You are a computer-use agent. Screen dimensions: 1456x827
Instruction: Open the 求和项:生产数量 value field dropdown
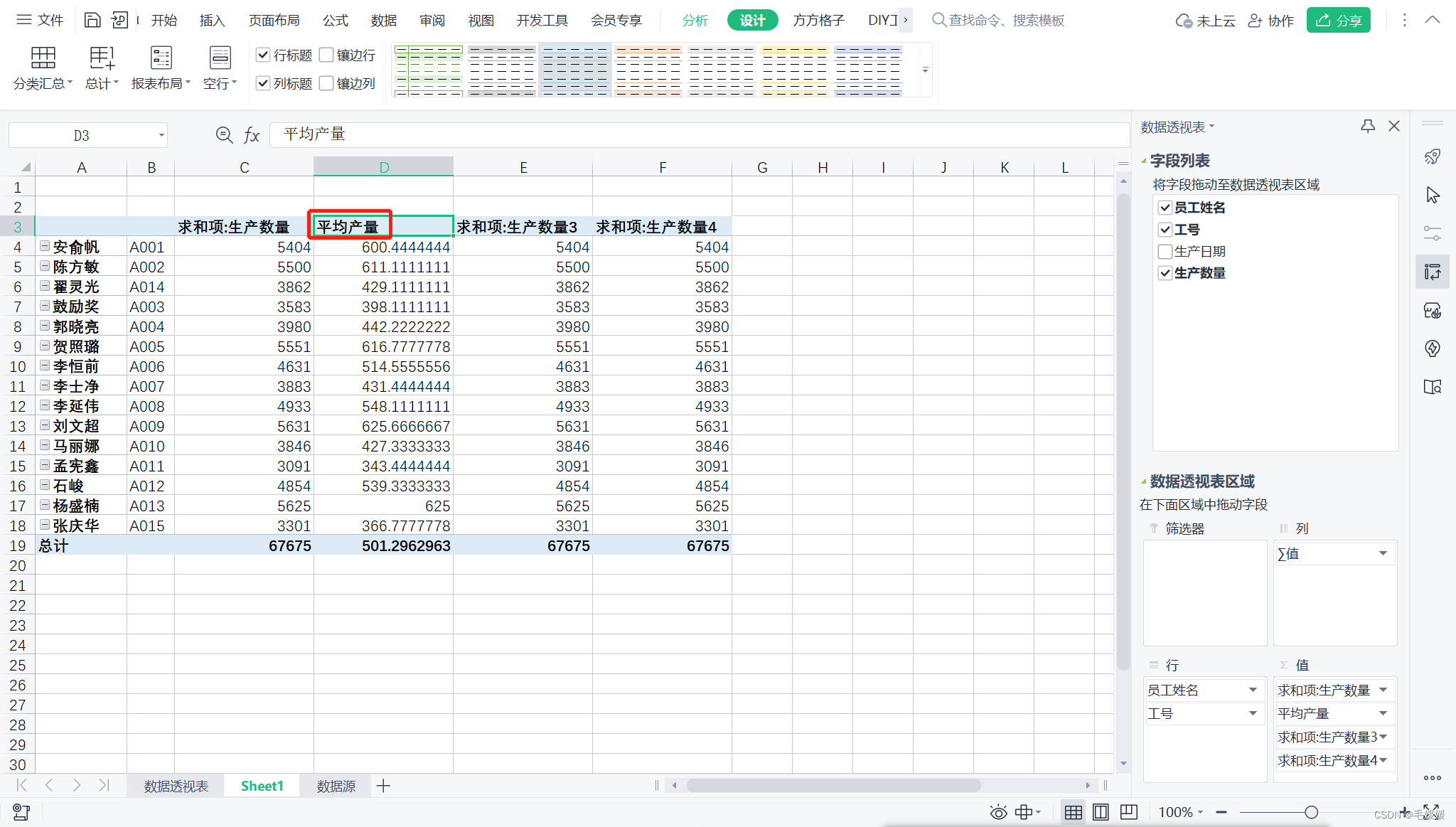tap(1383, 690)
